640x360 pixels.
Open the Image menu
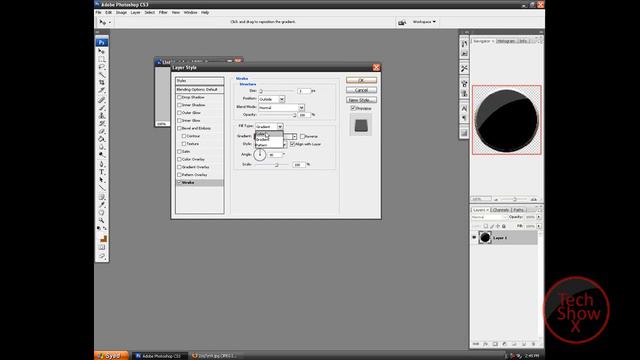(121, 13)
